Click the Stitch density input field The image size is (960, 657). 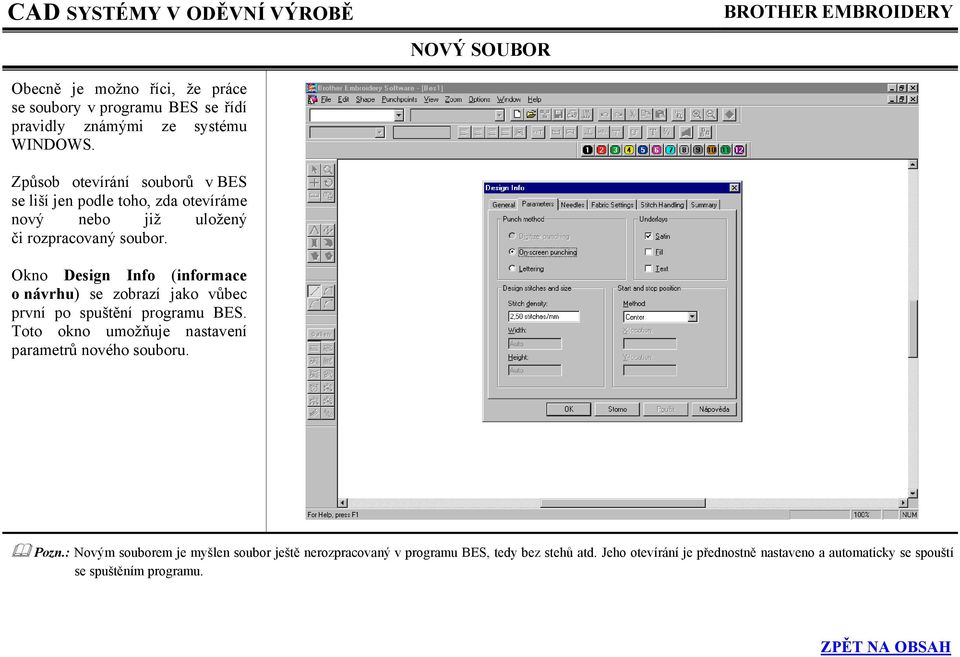tap(543, 317)
